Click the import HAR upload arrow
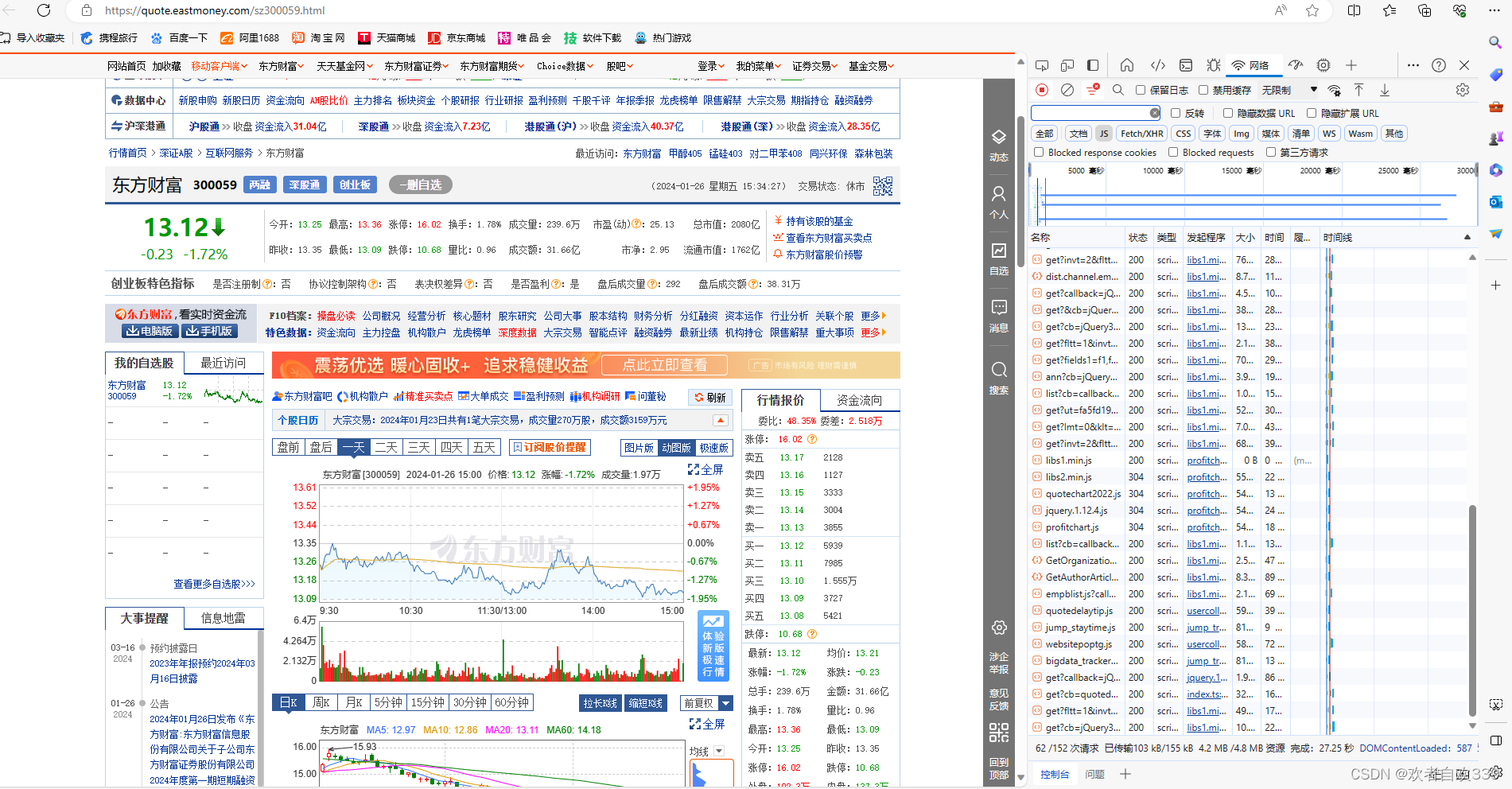1512x789 pixels. pos(1359,90)
